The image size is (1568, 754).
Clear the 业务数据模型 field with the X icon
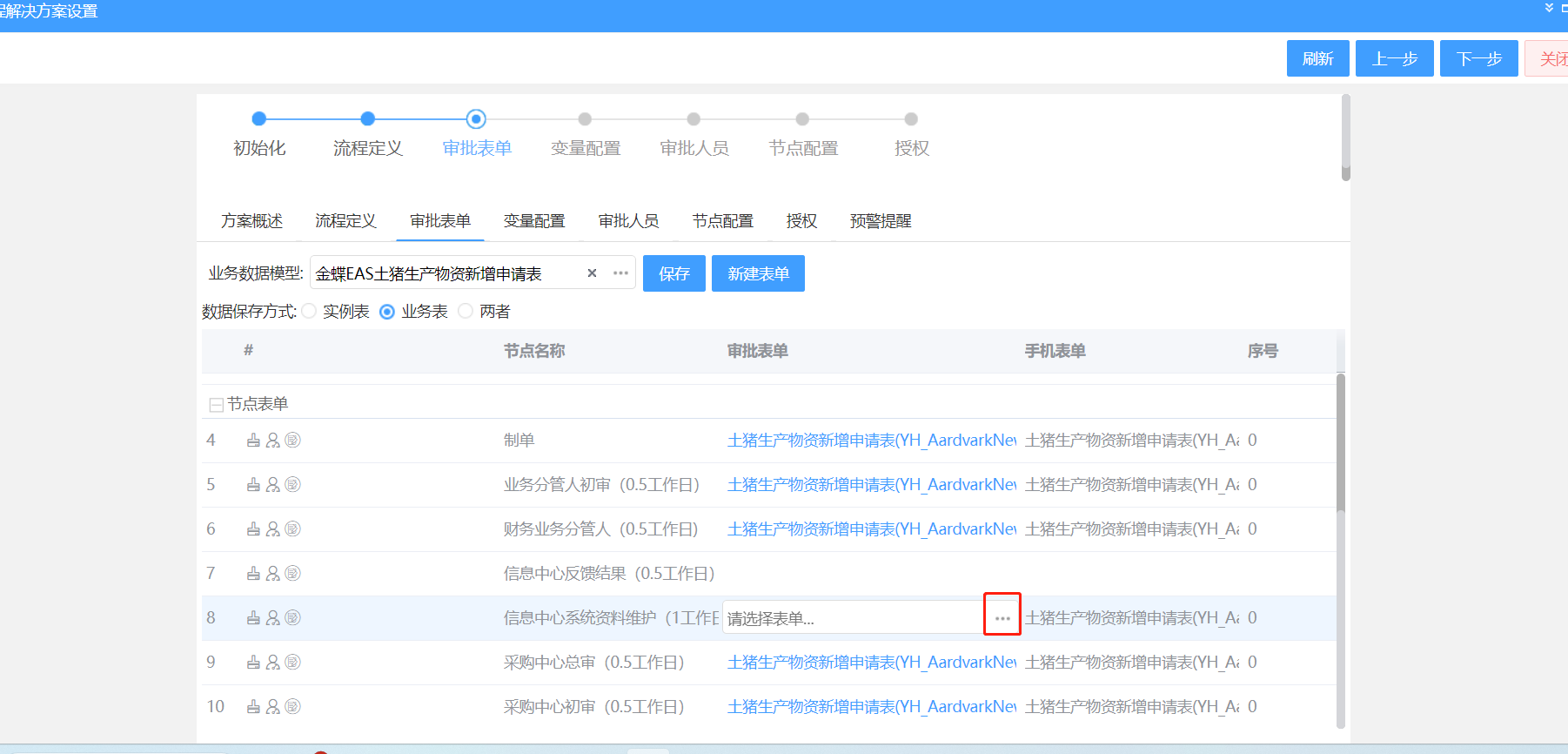(592, 273)
